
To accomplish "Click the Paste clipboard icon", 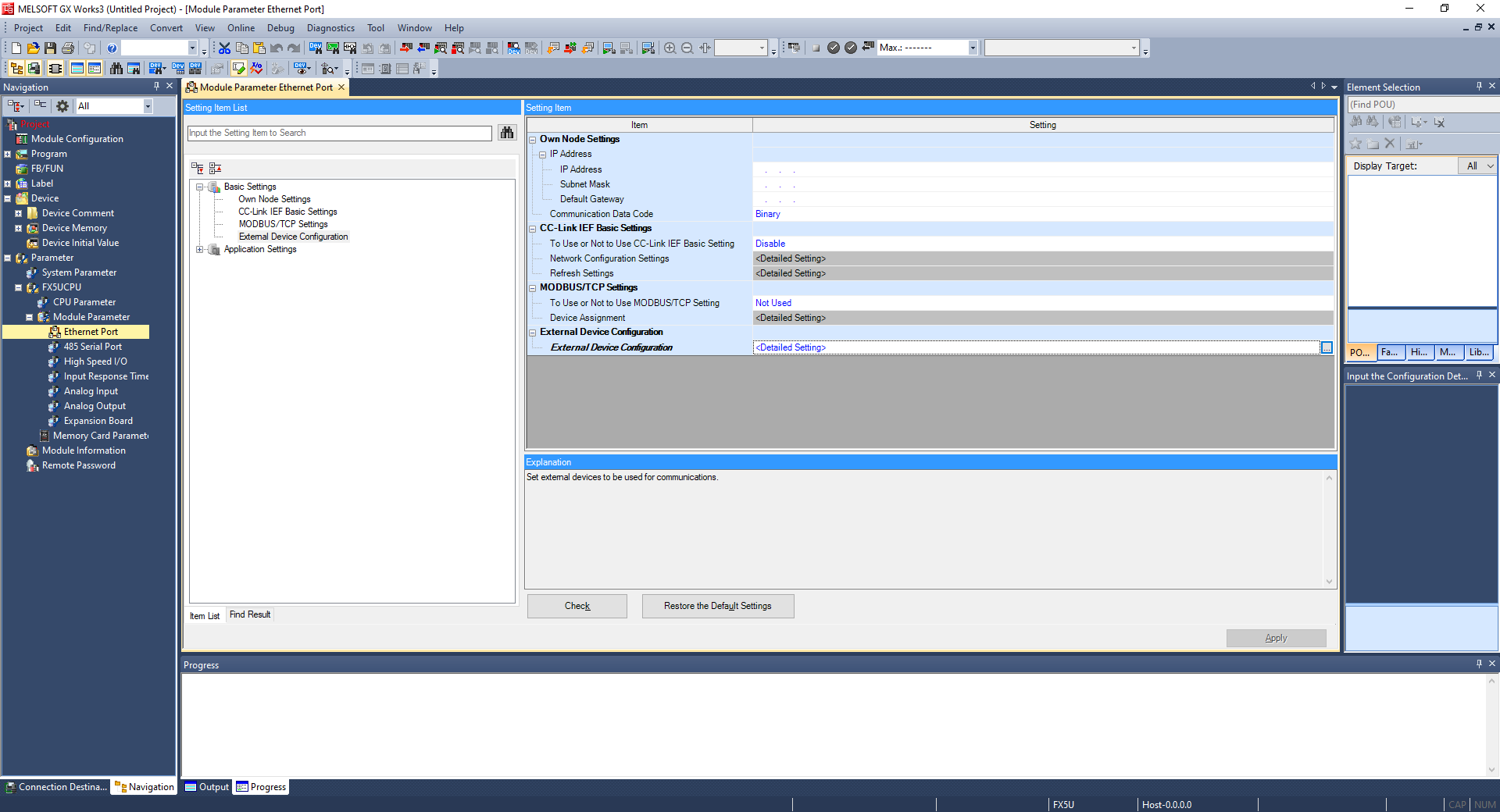I will coord(259,48).
